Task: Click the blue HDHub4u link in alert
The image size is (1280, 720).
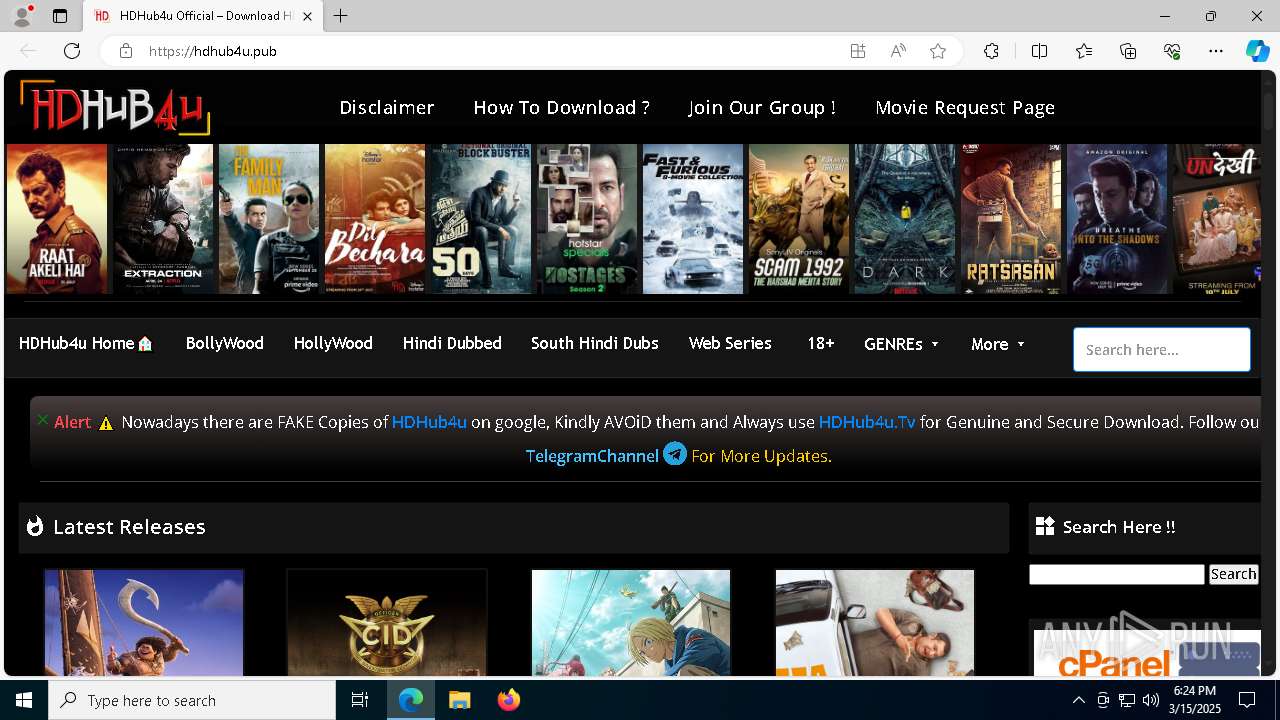Action: pyautogui.click(x=429, y=422)
